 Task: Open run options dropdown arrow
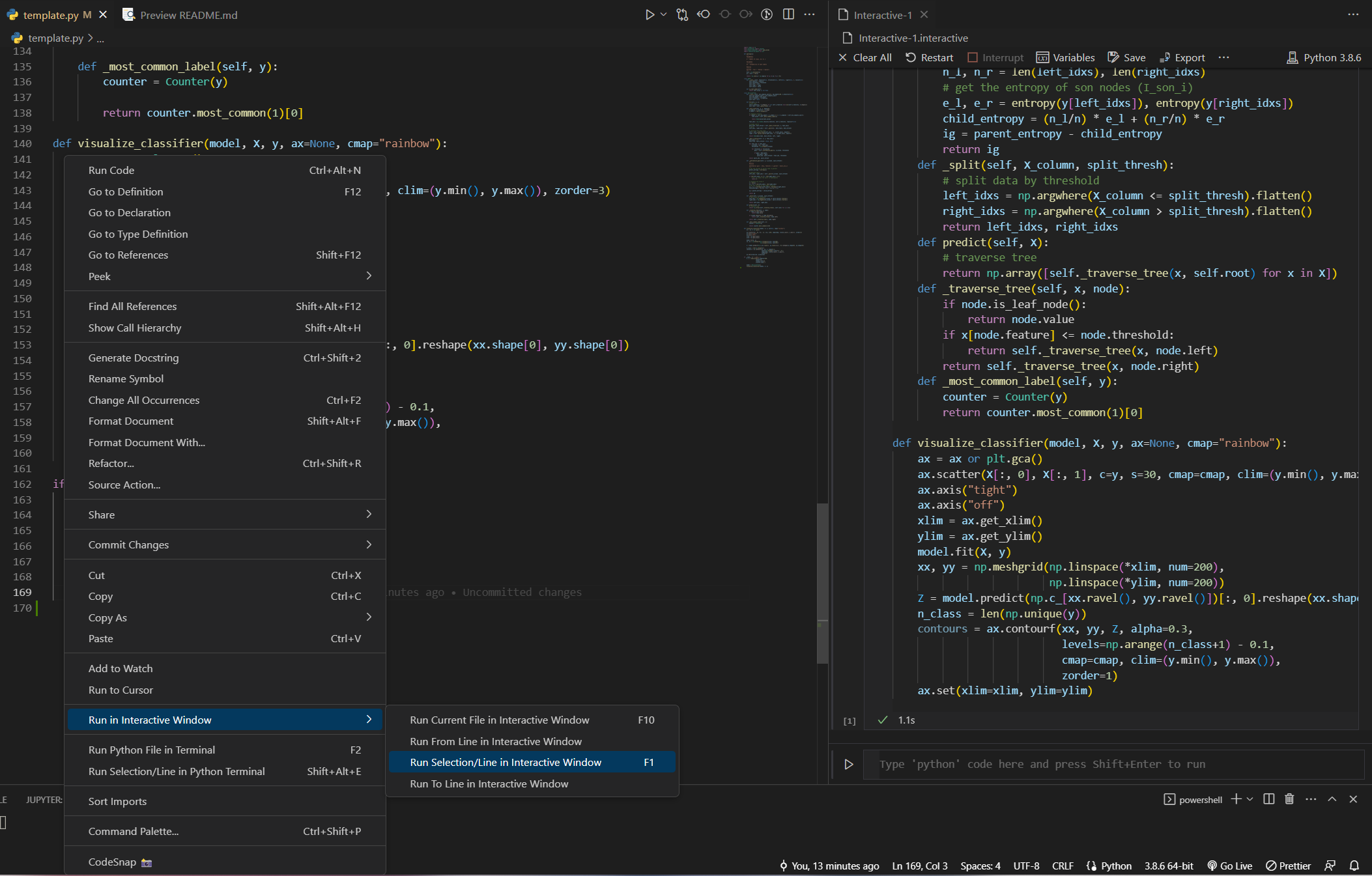pos(664,14)
